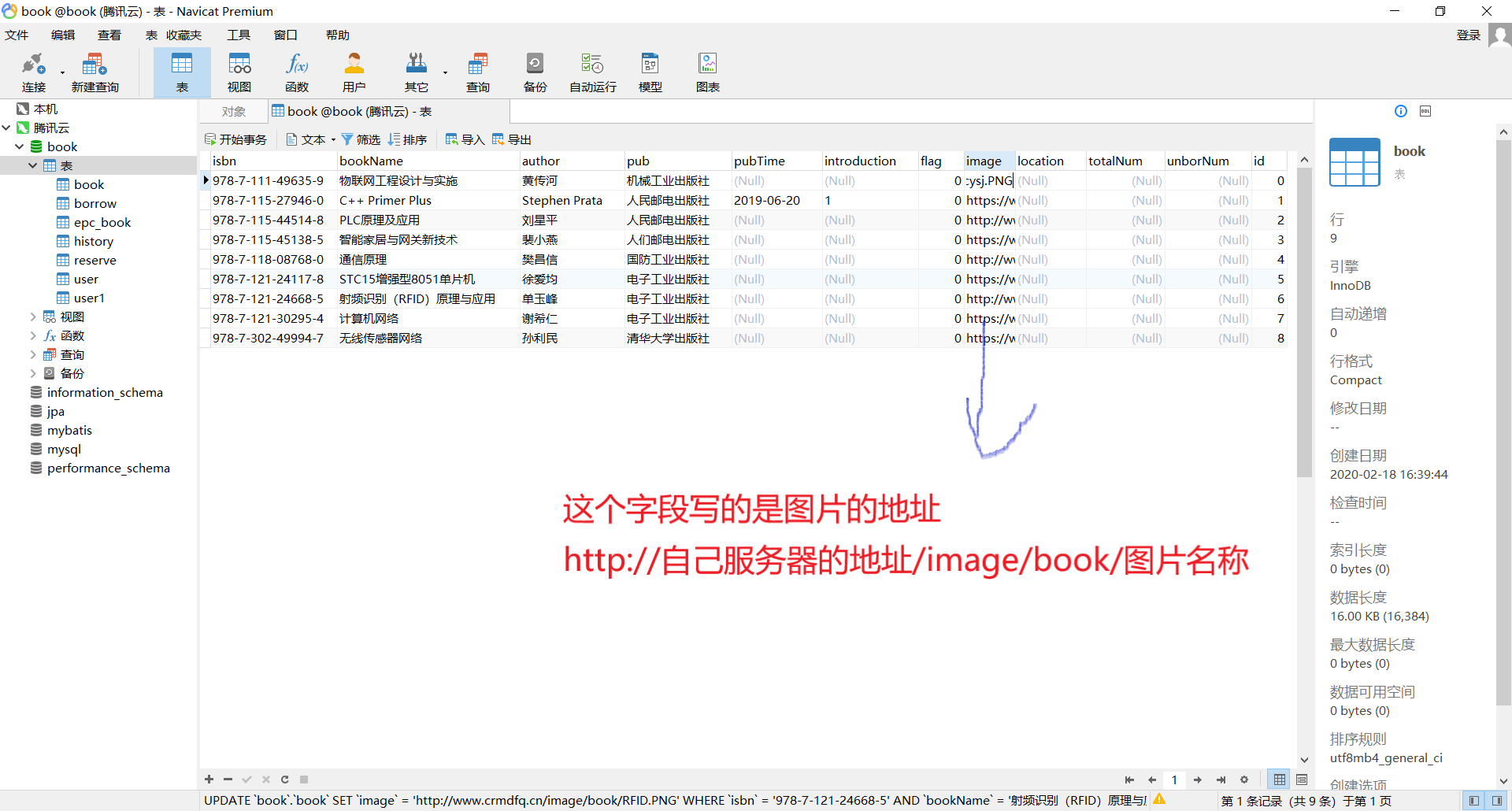
Task: Open the 函数 (Functions) panel
Action: (297, 71)
